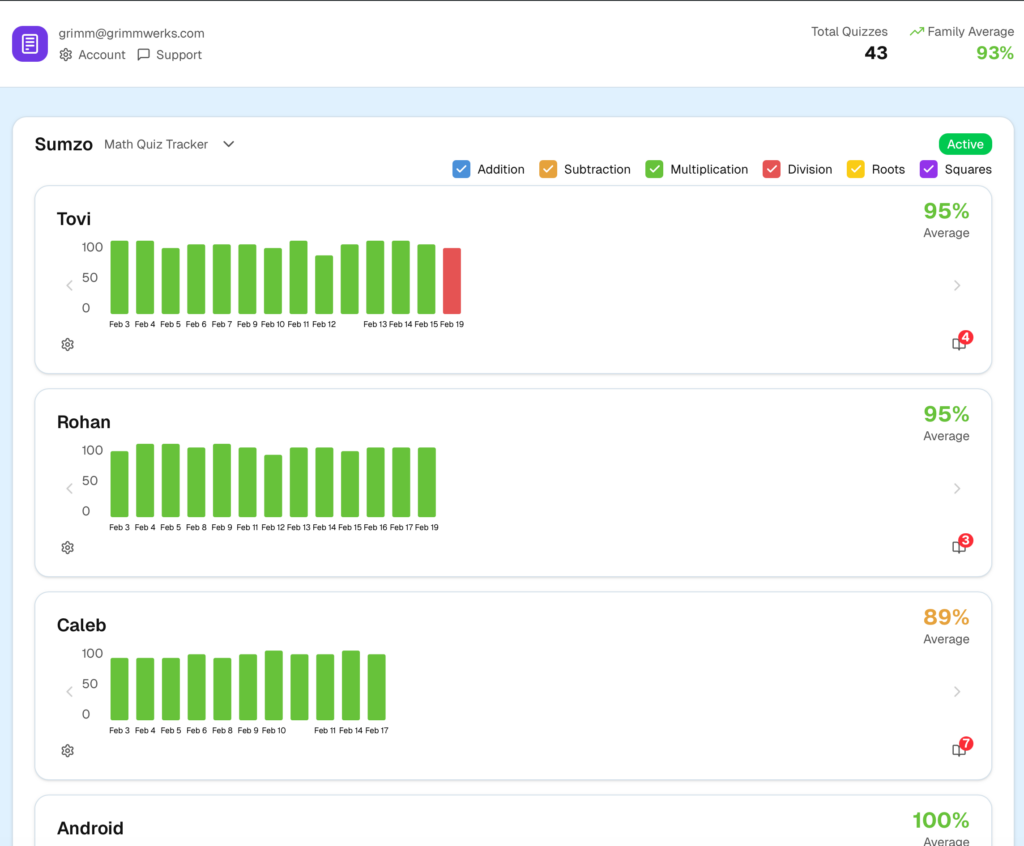1024x846 pixels.
Task: Open settings gear in Tovi's card
Action: click(x=67, y=345)
